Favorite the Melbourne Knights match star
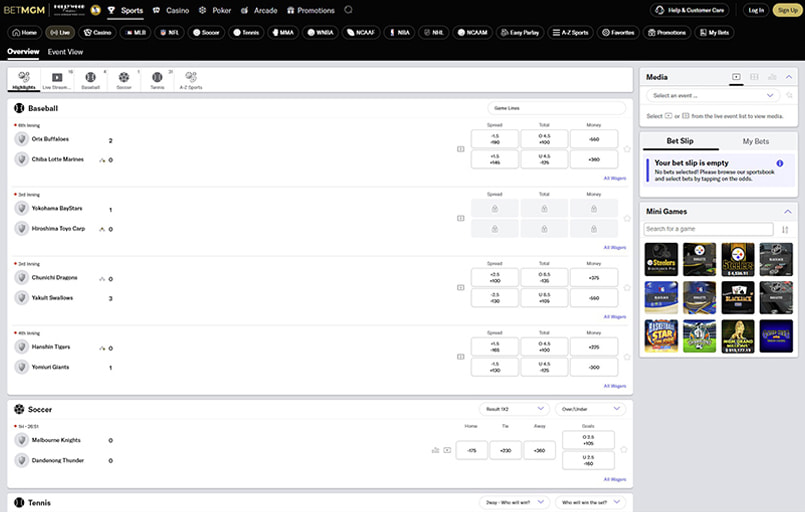This screenshot has height=512, width=805. 624,450
